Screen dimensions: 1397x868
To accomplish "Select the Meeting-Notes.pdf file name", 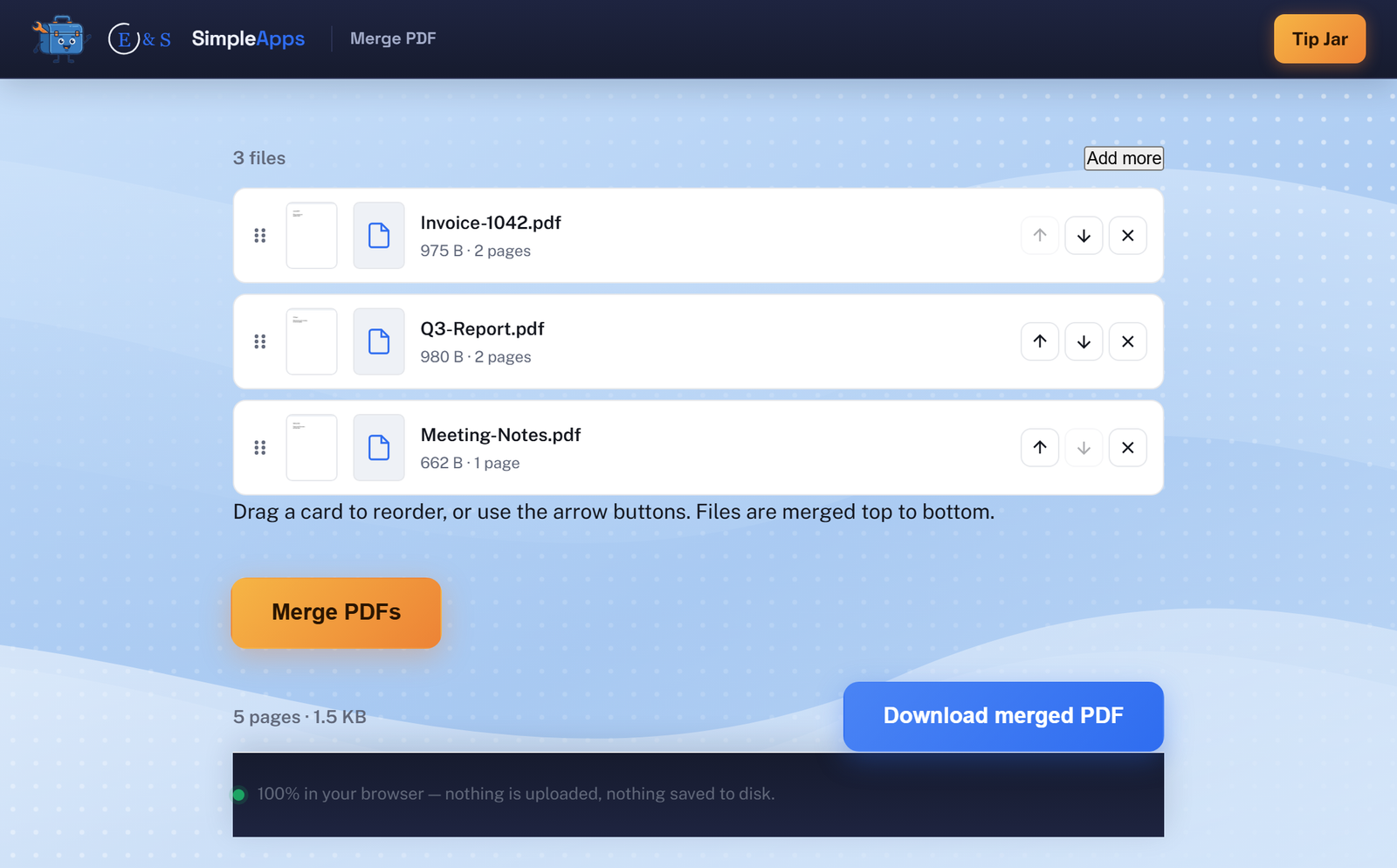I will (500, 435).
